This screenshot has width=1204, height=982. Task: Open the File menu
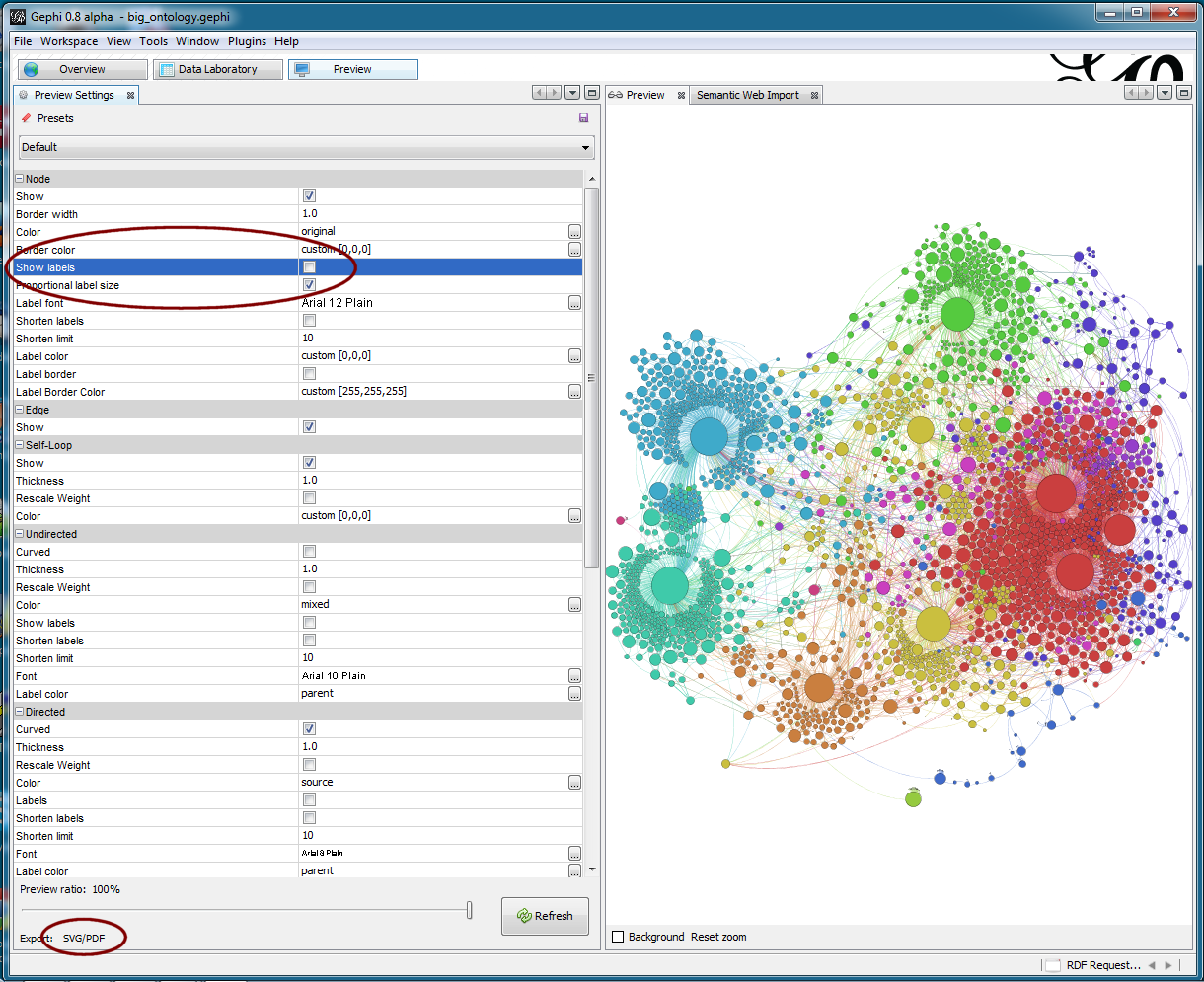[23, 41]
